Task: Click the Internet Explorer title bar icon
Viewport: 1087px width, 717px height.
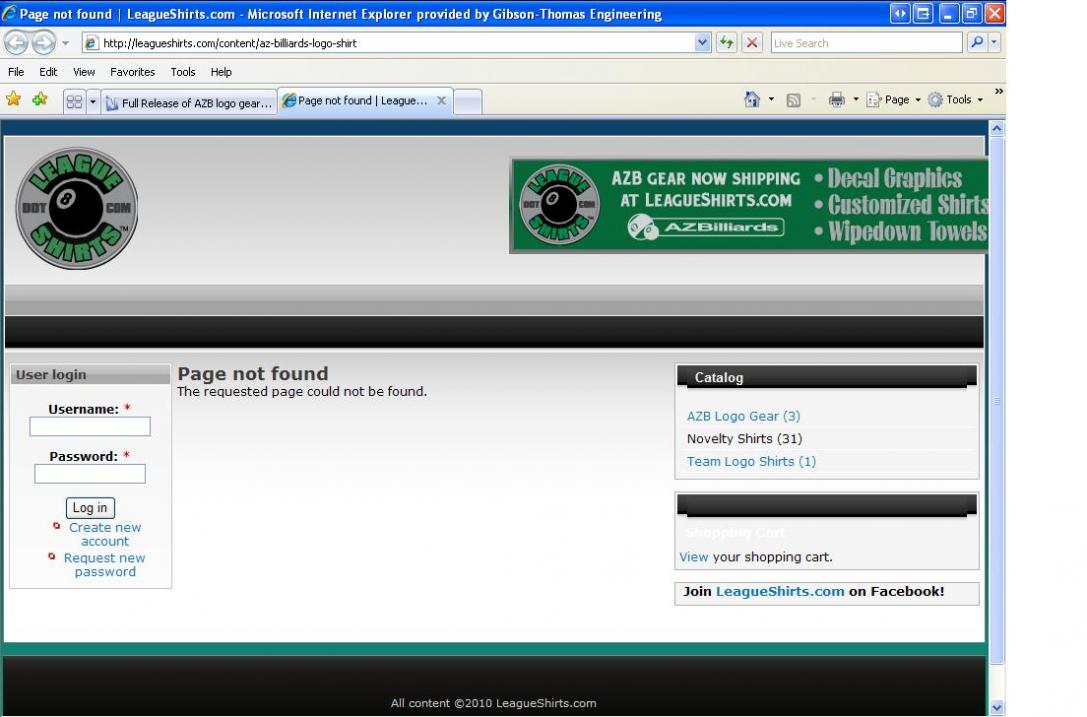Action: (10, 14)
